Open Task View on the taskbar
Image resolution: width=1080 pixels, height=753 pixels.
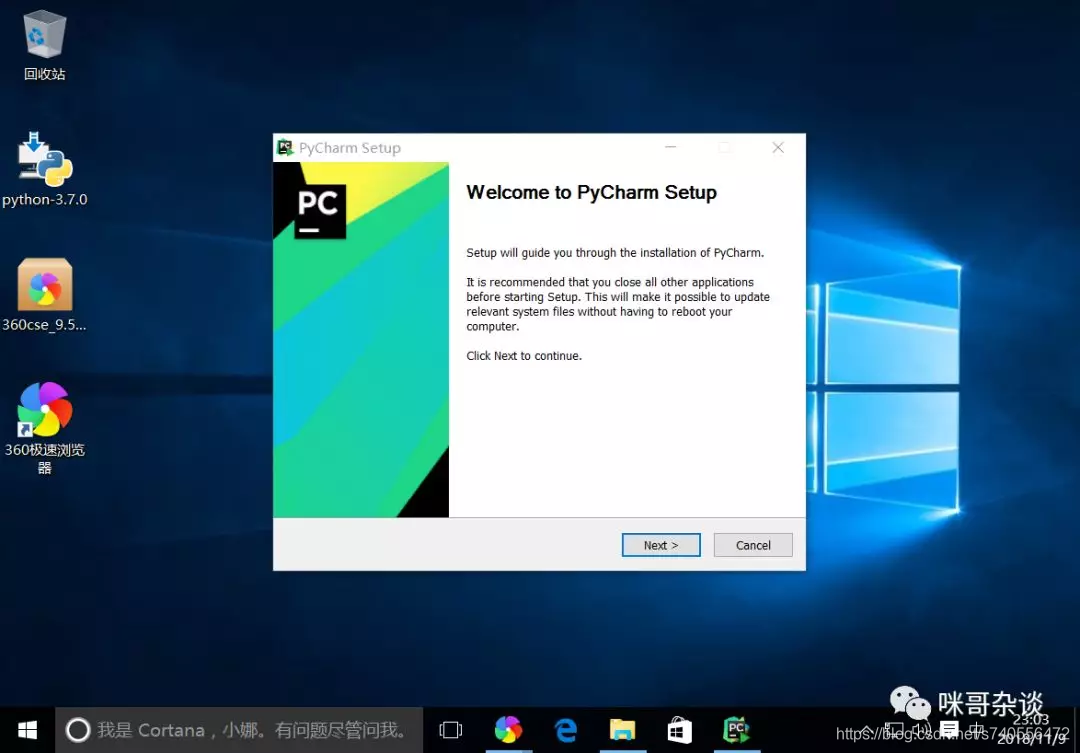click(450, 730)
